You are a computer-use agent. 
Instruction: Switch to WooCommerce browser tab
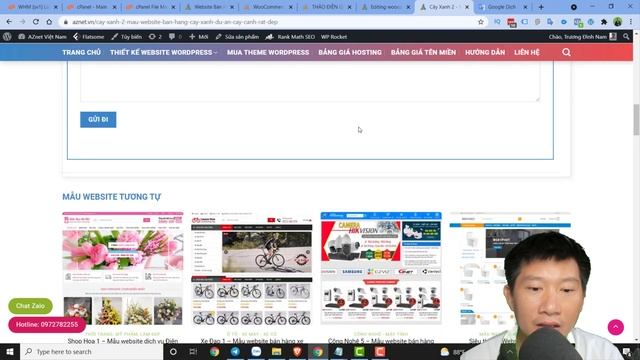pos(268,7)
